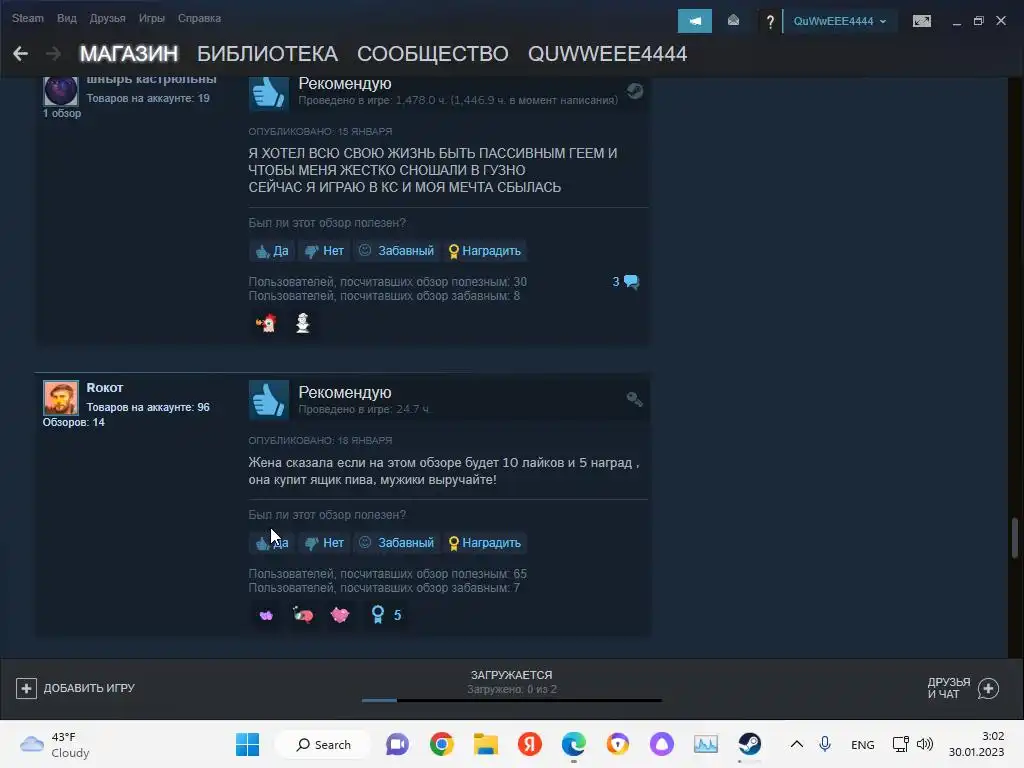Vote Да on Rokot's review
This screenshot has height=768, width=1024.
click(x=272, y=543)
